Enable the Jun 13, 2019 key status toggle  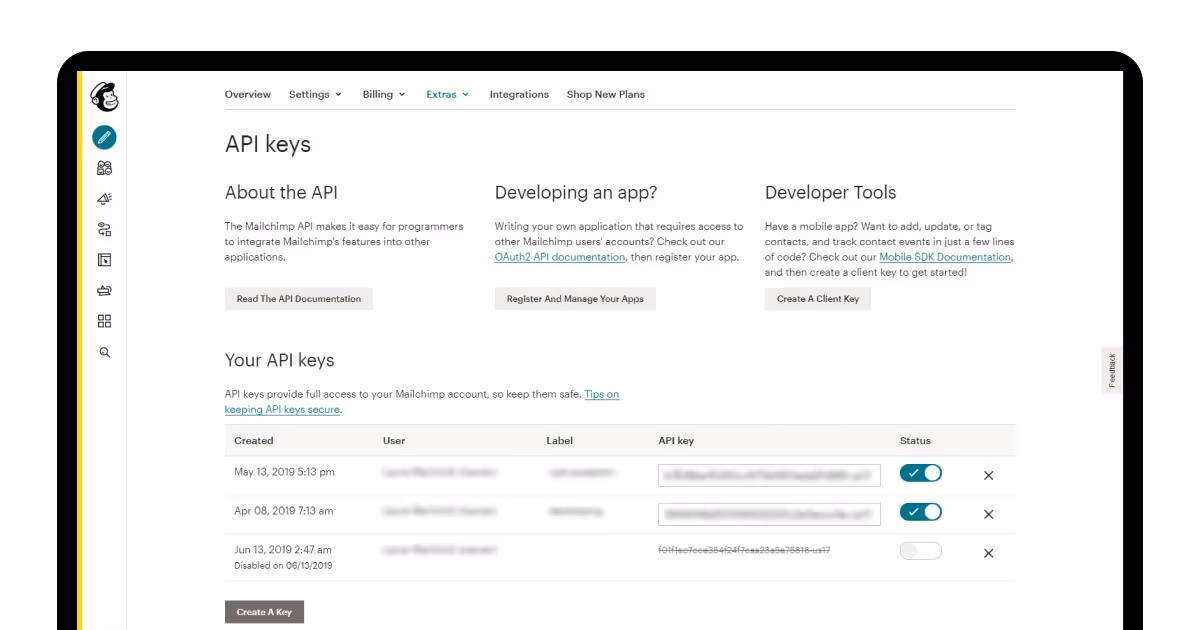921,550
